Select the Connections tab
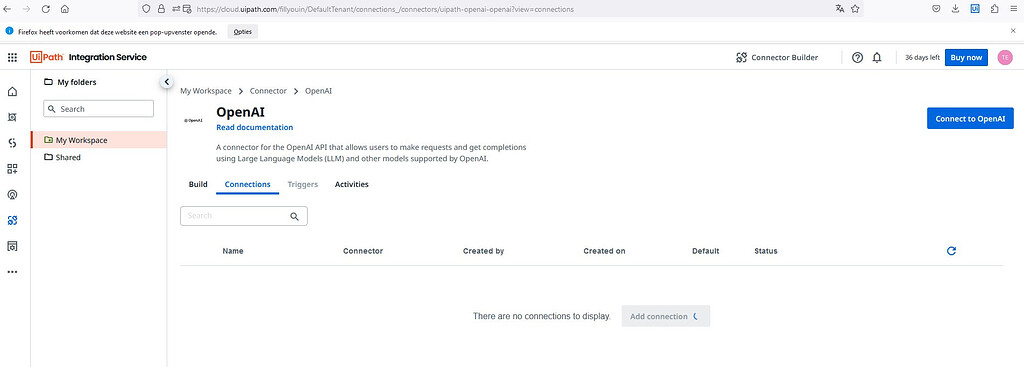This screenshot has width=1024, height=367. (x=248, y=184)
